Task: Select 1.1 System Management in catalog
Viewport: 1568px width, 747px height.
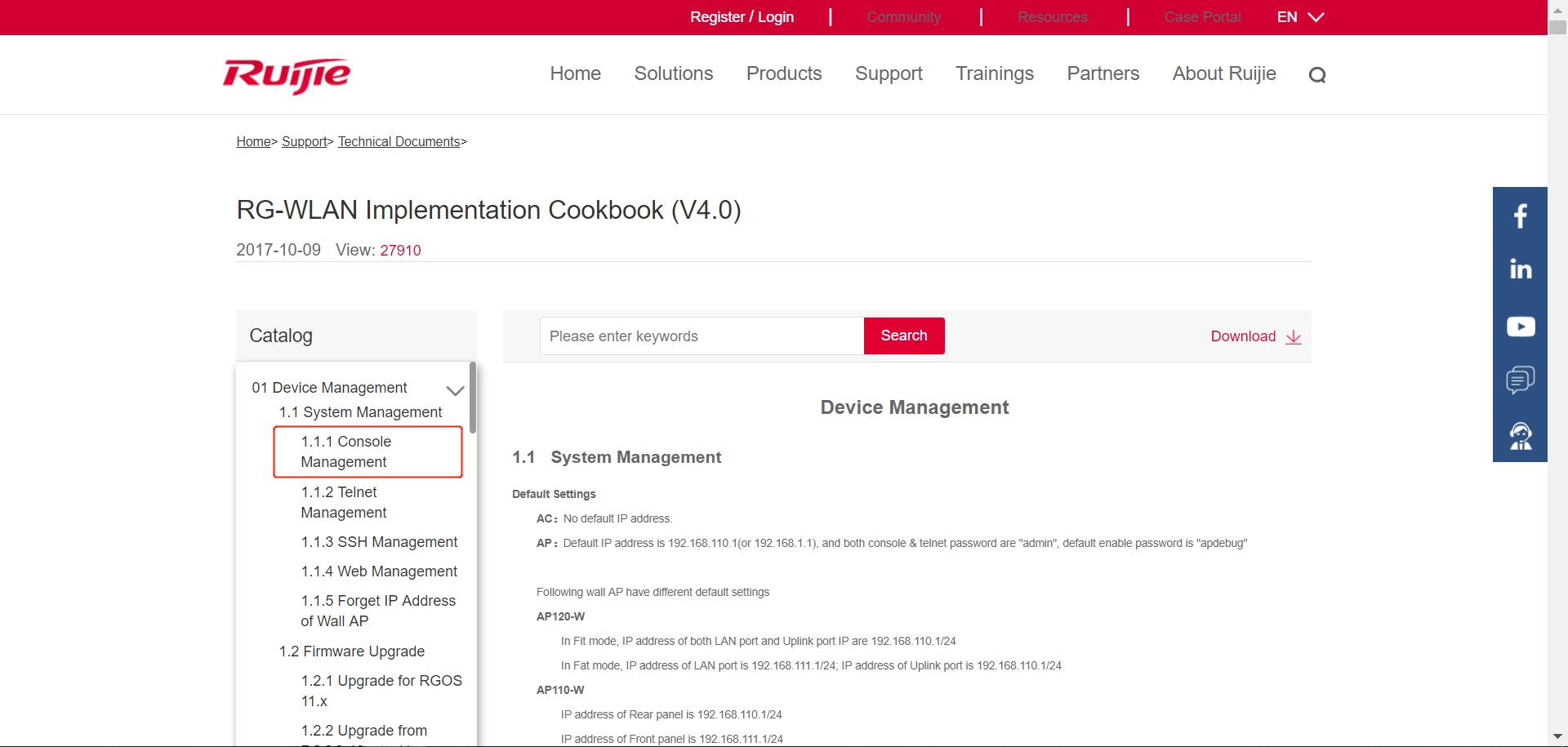Action: pos(360,412)
